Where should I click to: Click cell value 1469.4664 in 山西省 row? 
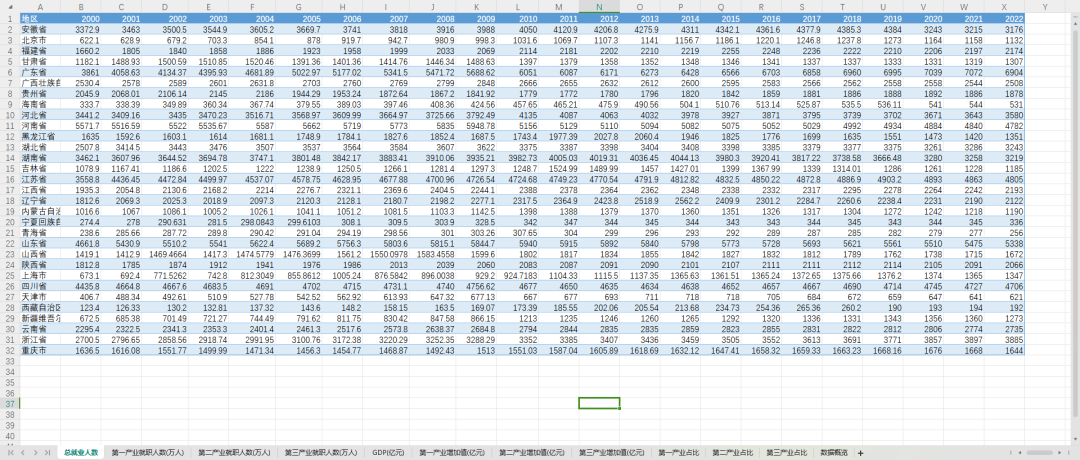pos(166,254)
